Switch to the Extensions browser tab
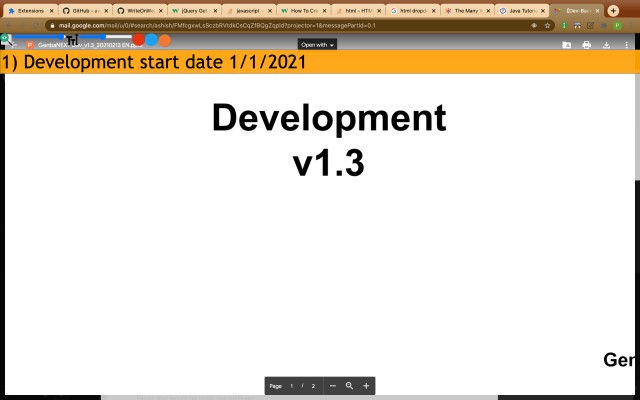This screenshot has width=640, height=400. click(x=31, y=11)
